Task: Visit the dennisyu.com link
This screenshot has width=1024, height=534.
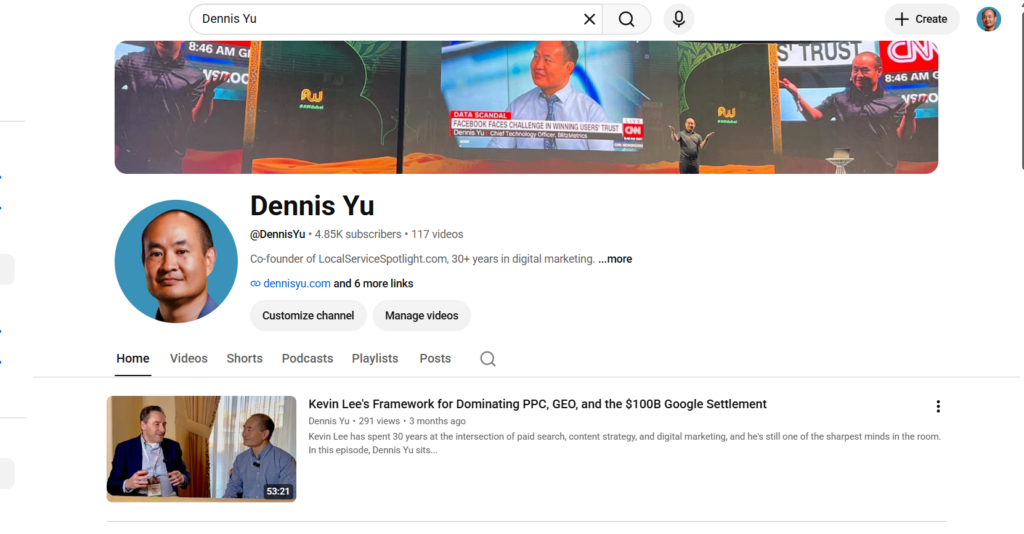Action: click(296, 284)
